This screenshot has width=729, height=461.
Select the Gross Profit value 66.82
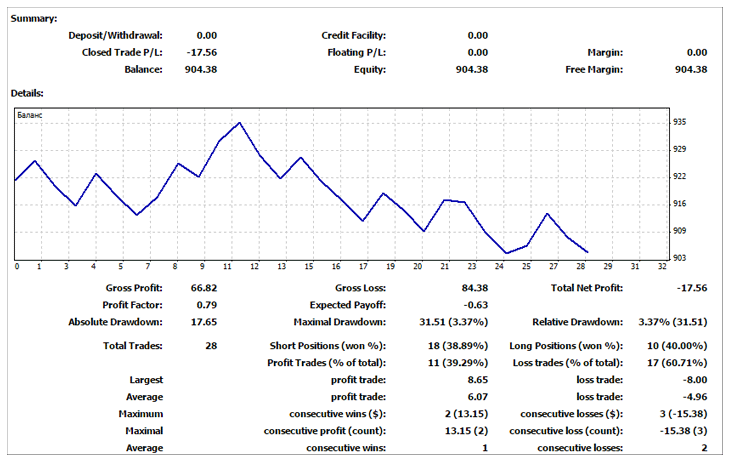click(202, 288)
